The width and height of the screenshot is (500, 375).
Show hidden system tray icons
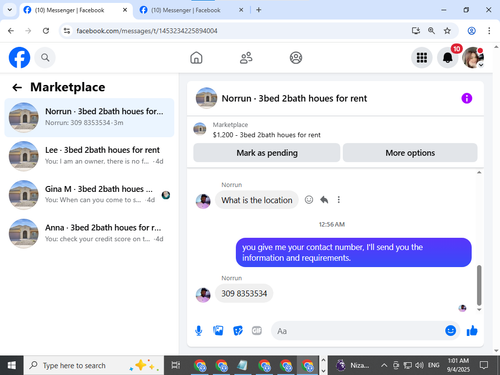pos(384,365)
